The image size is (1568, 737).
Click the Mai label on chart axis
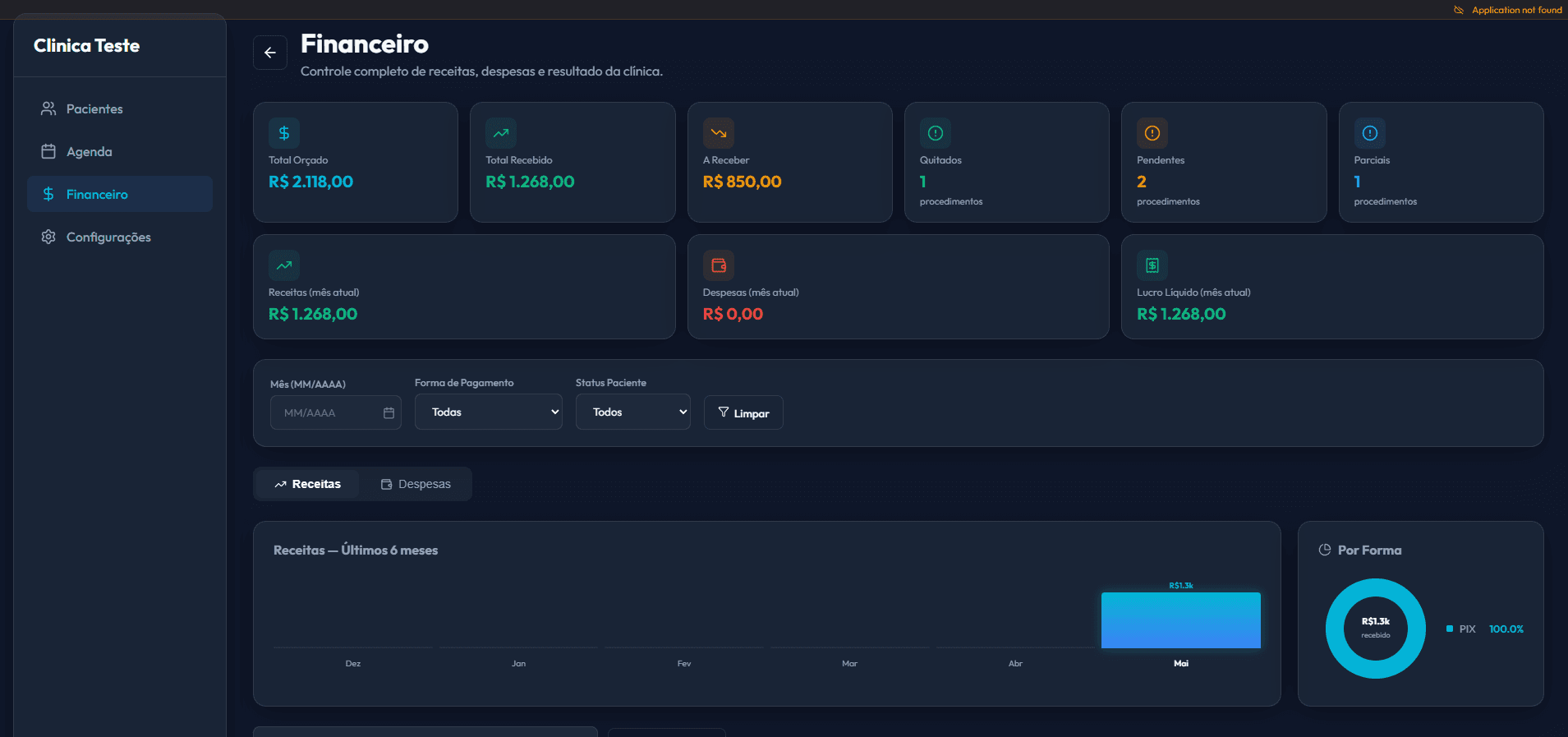1181,663
